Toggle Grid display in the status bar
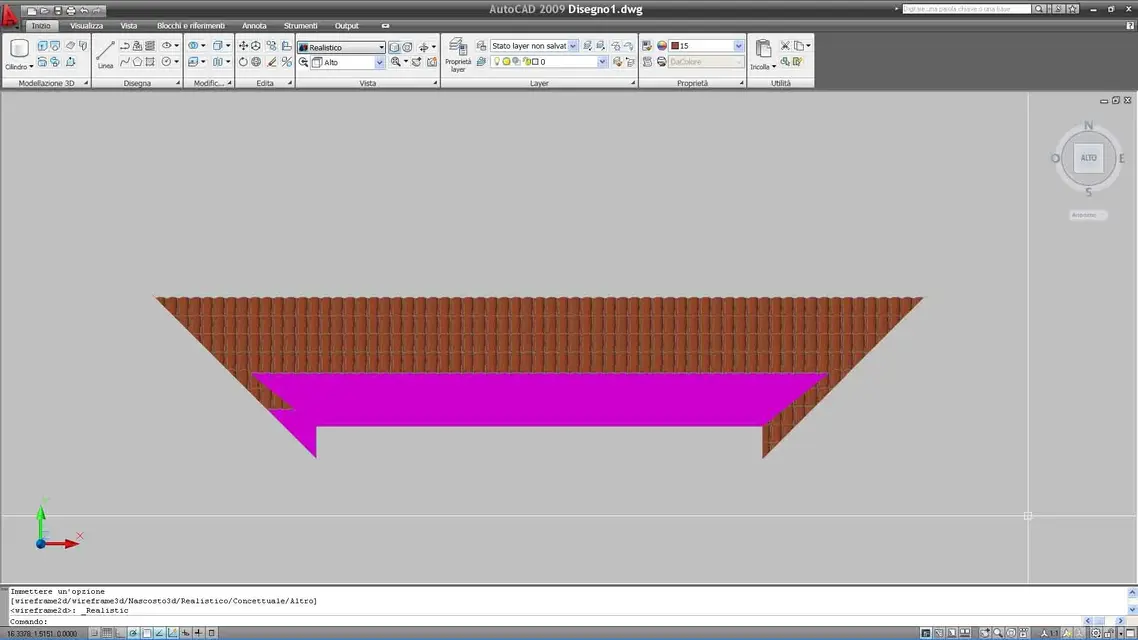Image resolution: width=1138 pixels, height=640 pixels. coord(107,633)
